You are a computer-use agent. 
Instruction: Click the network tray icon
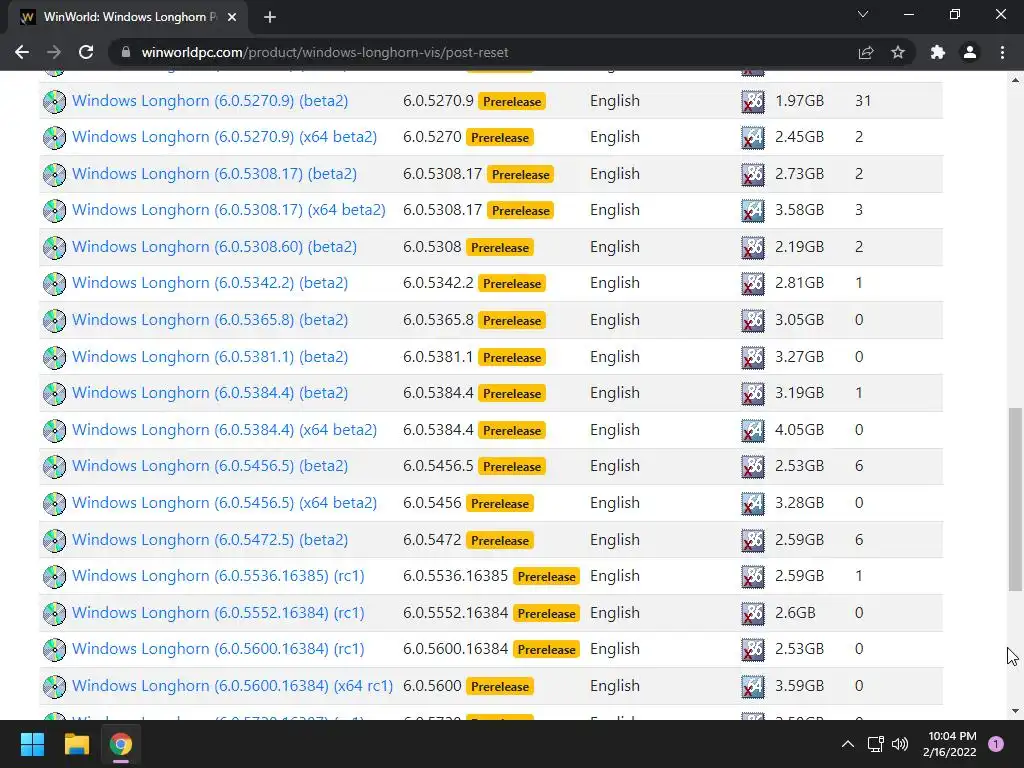[x=875, y=744]
